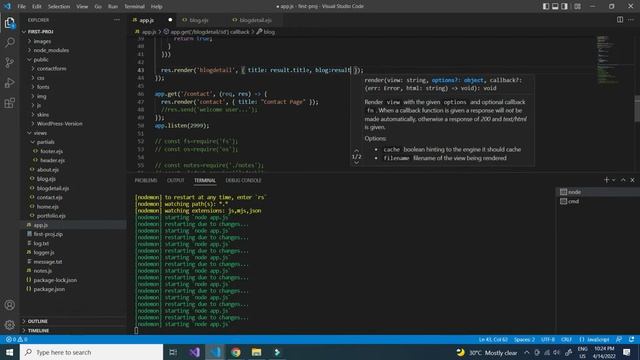Open header.ejs in the explorer
The image size is (640, 360).
(73, 160)
